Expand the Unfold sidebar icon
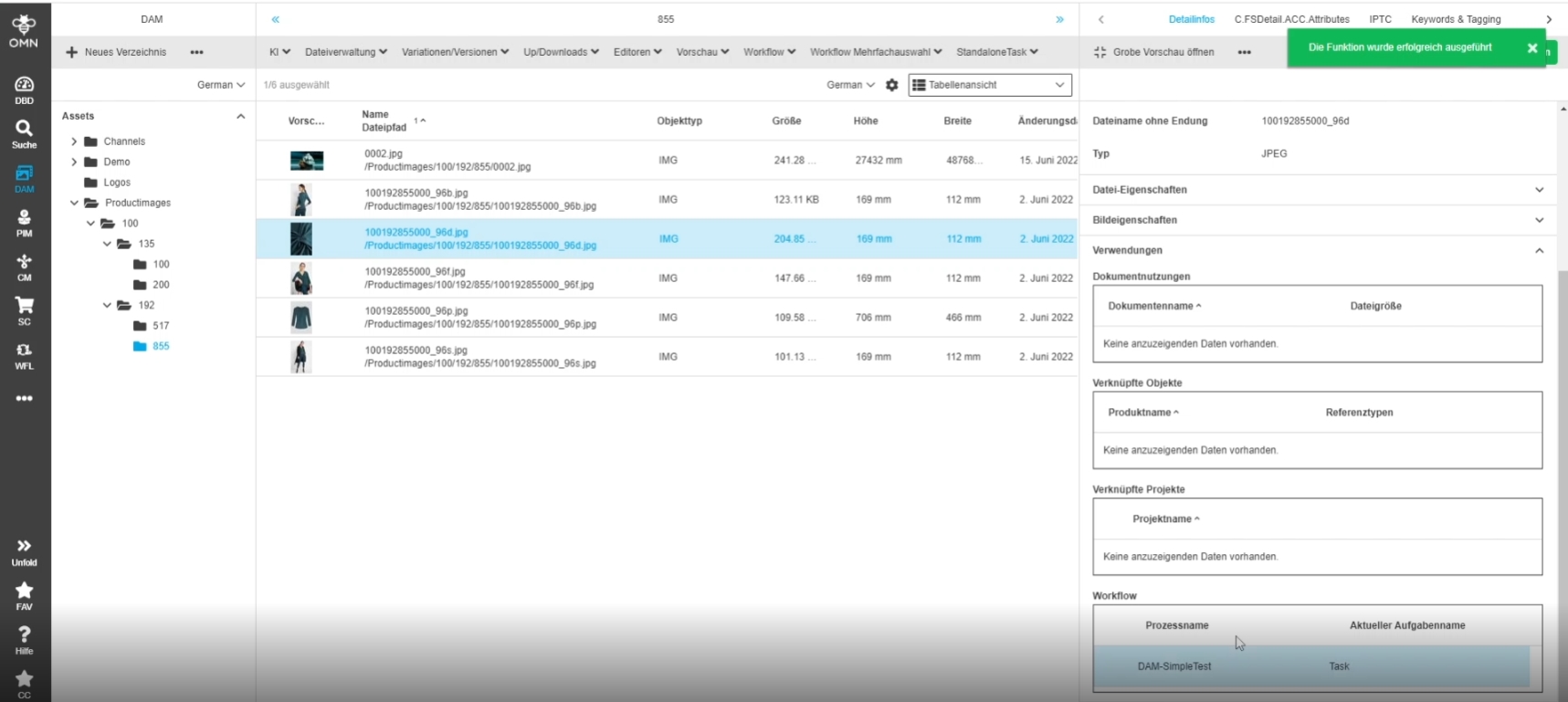Image resolution: width=1568 pixels, height=702 pixels. point(25,551)
